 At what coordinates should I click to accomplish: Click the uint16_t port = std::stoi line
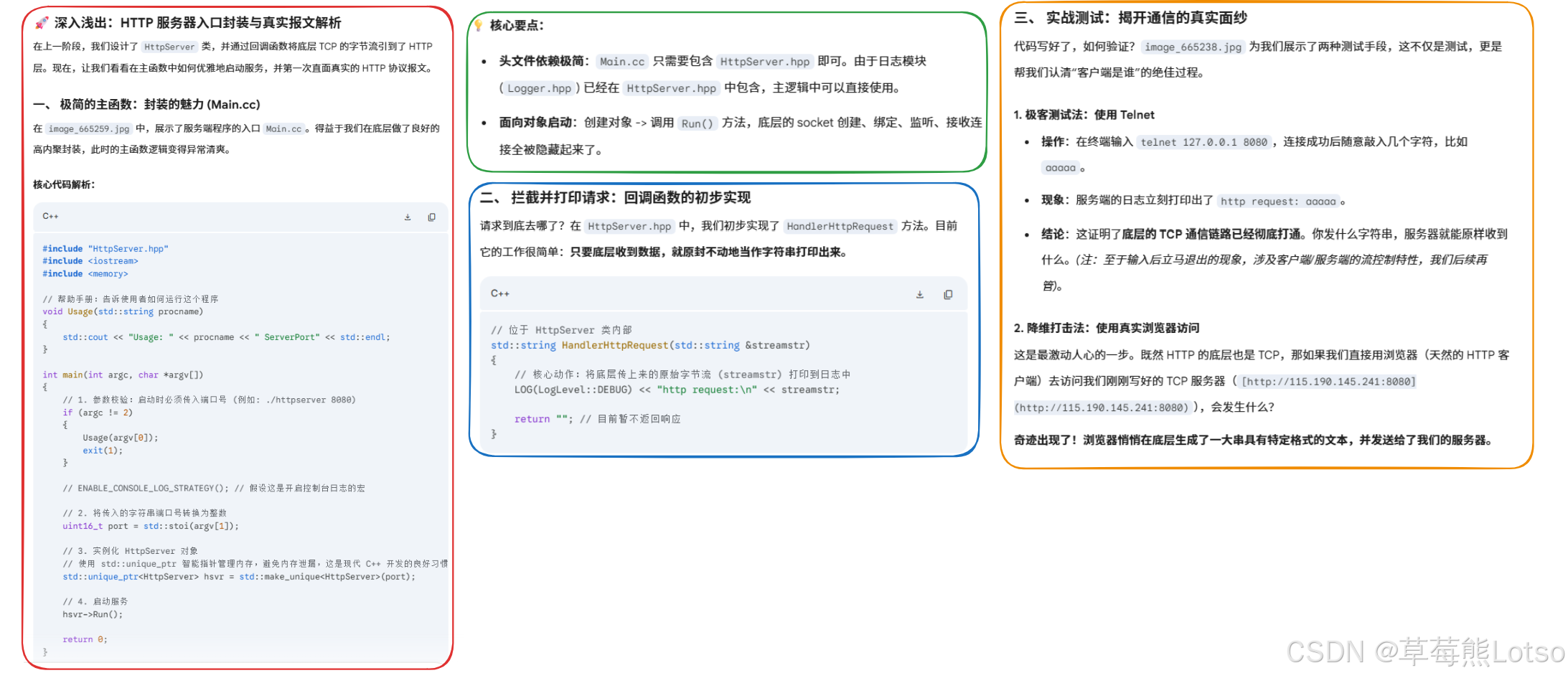tap(151, 526)
